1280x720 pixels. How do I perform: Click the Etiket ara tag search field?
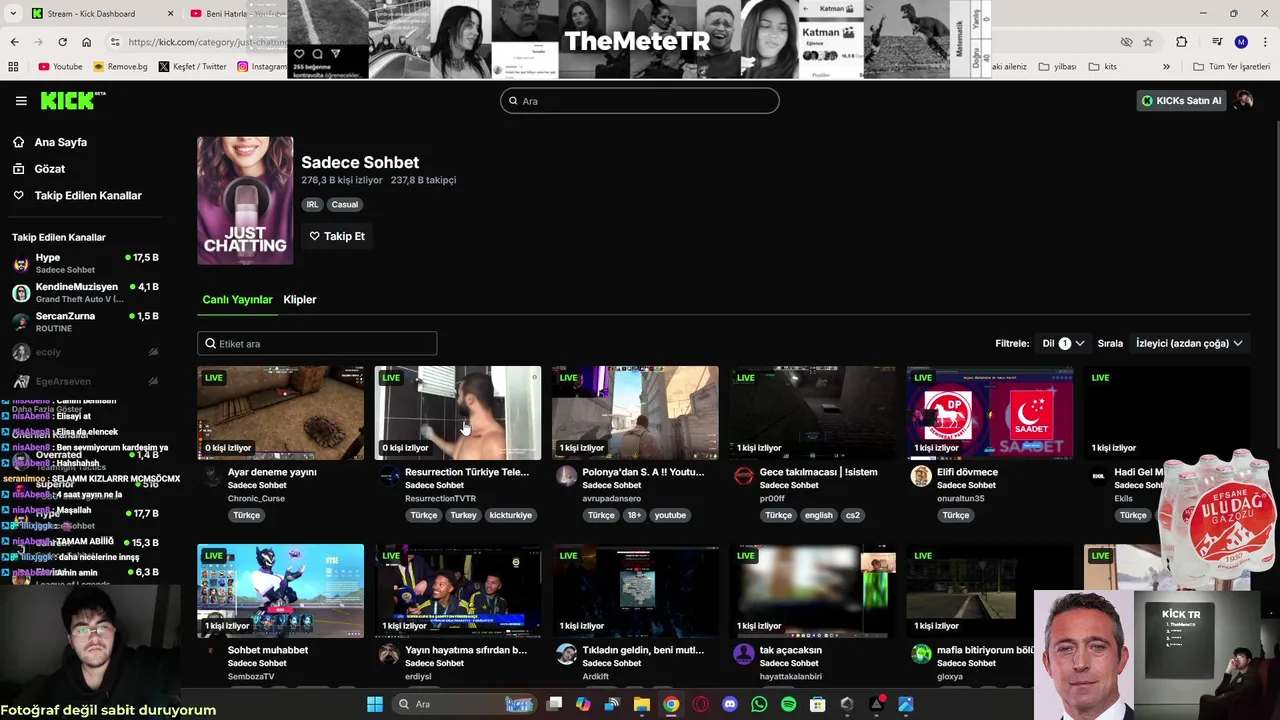point(317,343)
